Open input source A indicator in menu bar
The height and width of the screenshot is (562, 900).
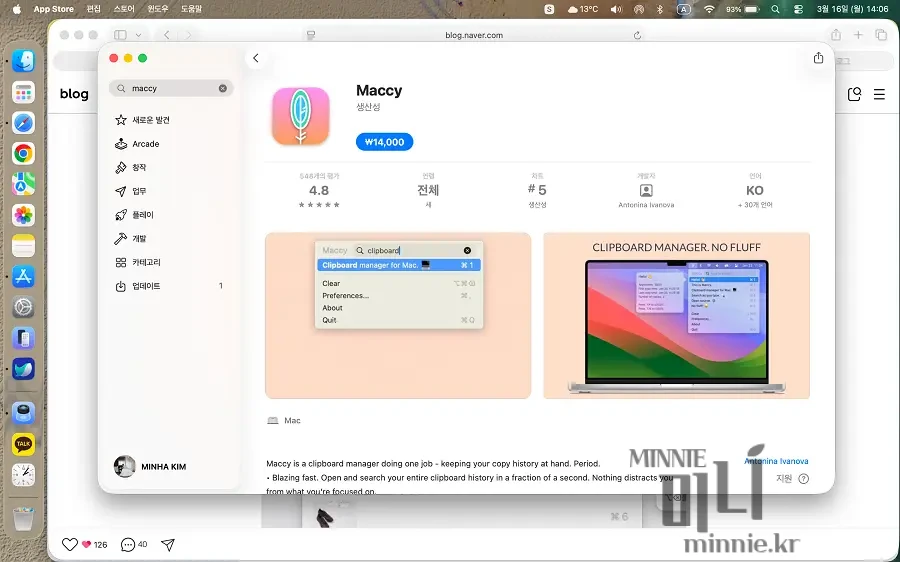683,9
